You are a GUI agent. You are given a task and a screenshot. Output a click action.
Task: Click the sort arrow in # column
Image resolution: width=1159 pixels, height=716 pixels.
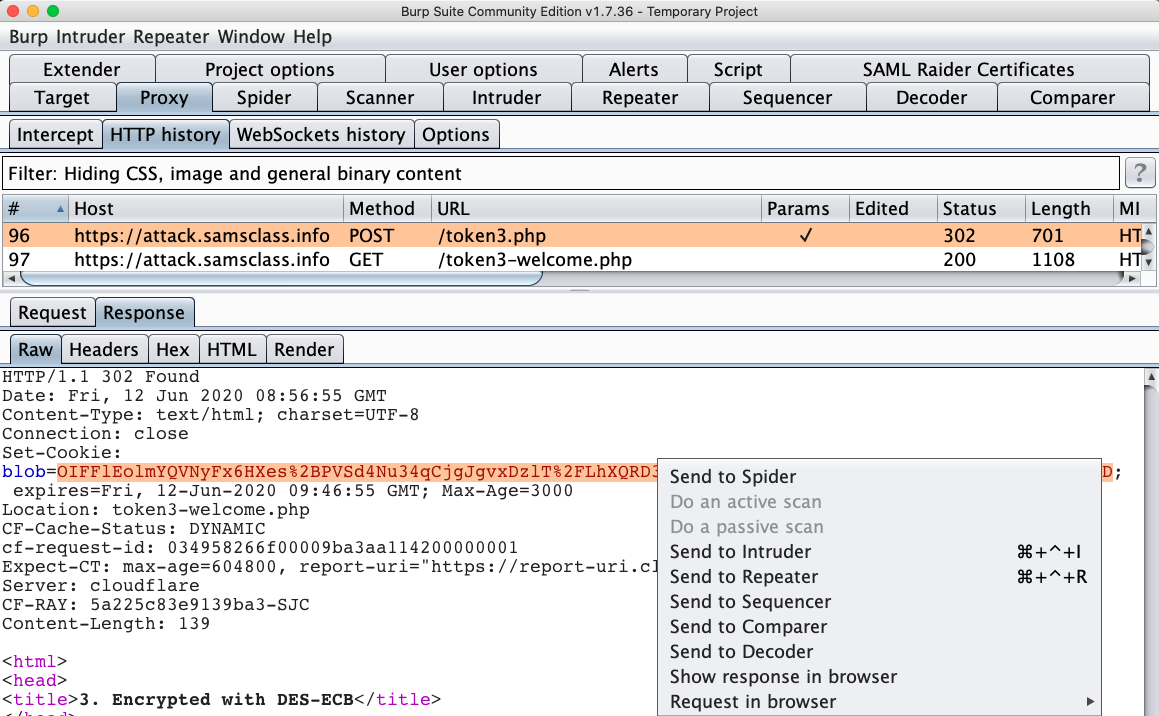click(61, 209)
